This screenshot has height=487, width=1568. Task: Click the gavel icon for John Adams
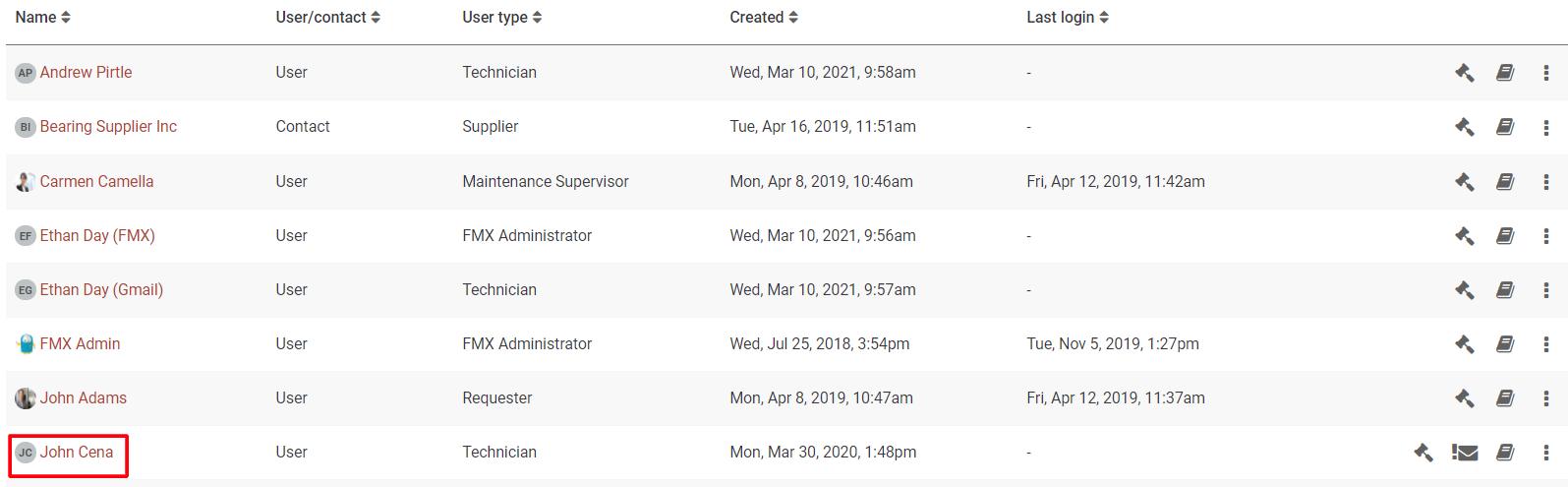[1464, 398]
